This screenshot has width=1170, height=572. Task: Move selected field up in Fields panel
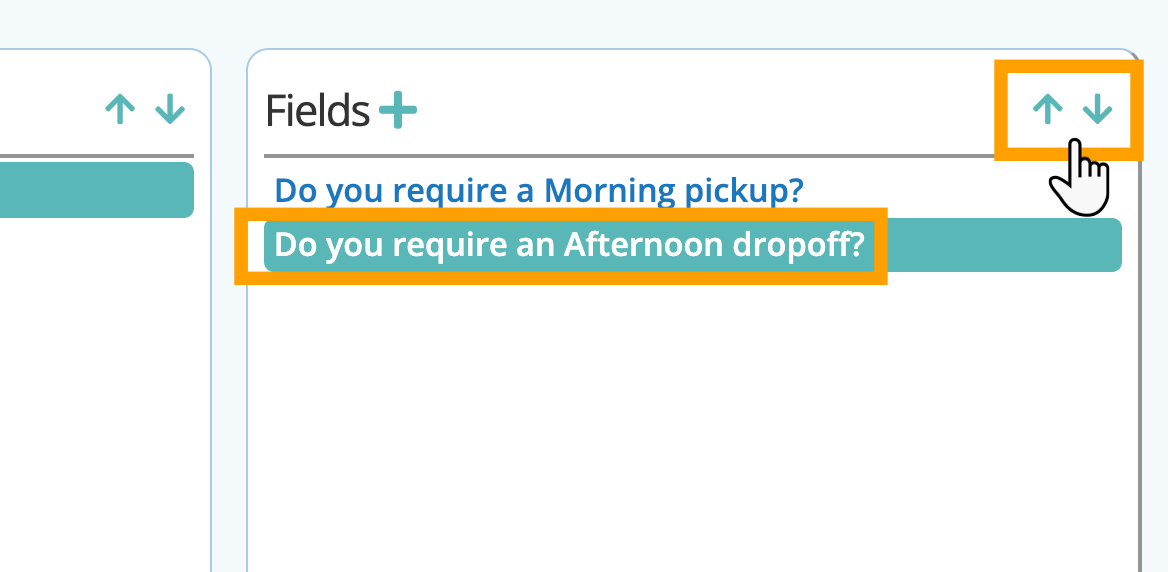(x=1047, y=109)
